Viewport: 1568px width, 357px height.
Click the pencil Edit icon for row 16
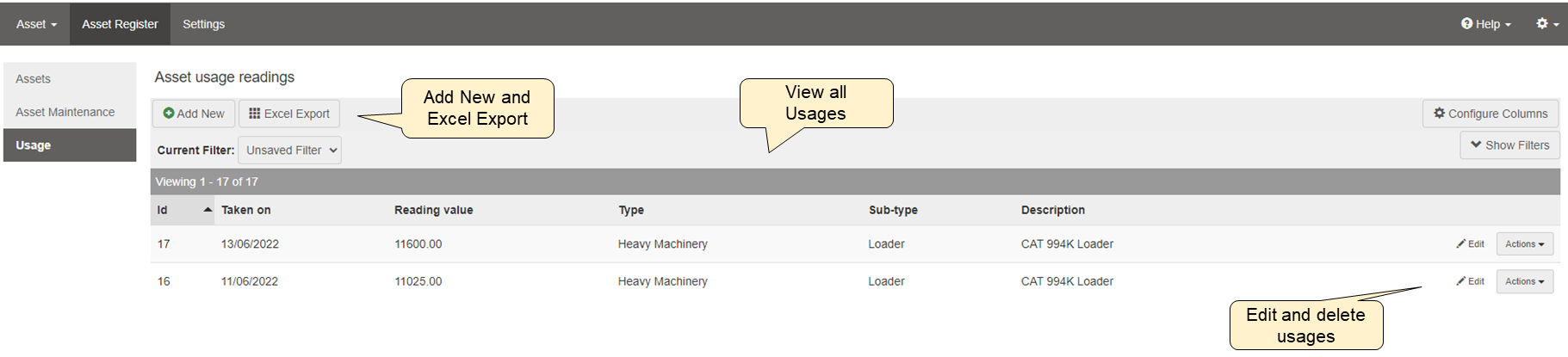(1461, 281)
